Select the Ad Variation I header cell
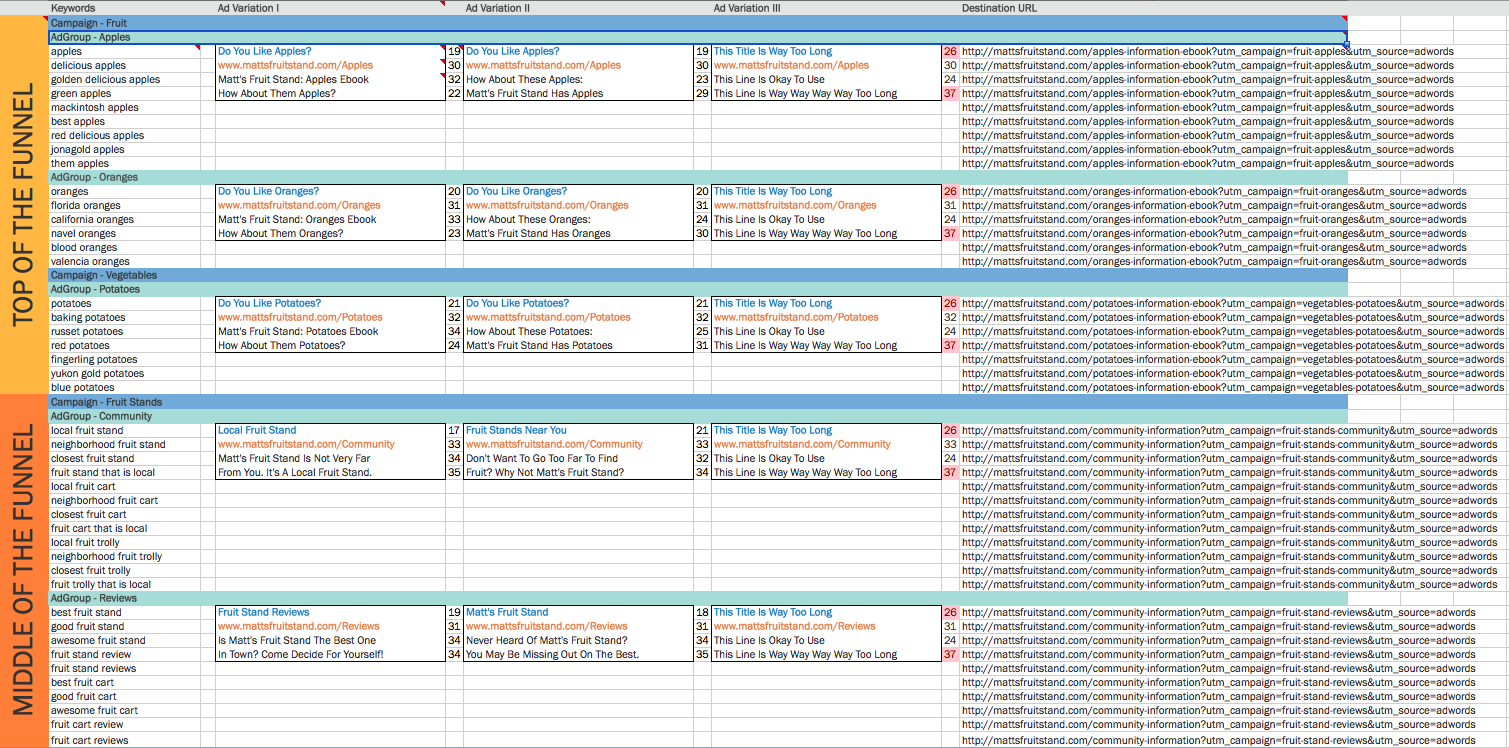This screenshot has height=748, width=1509. click(330, 7)
